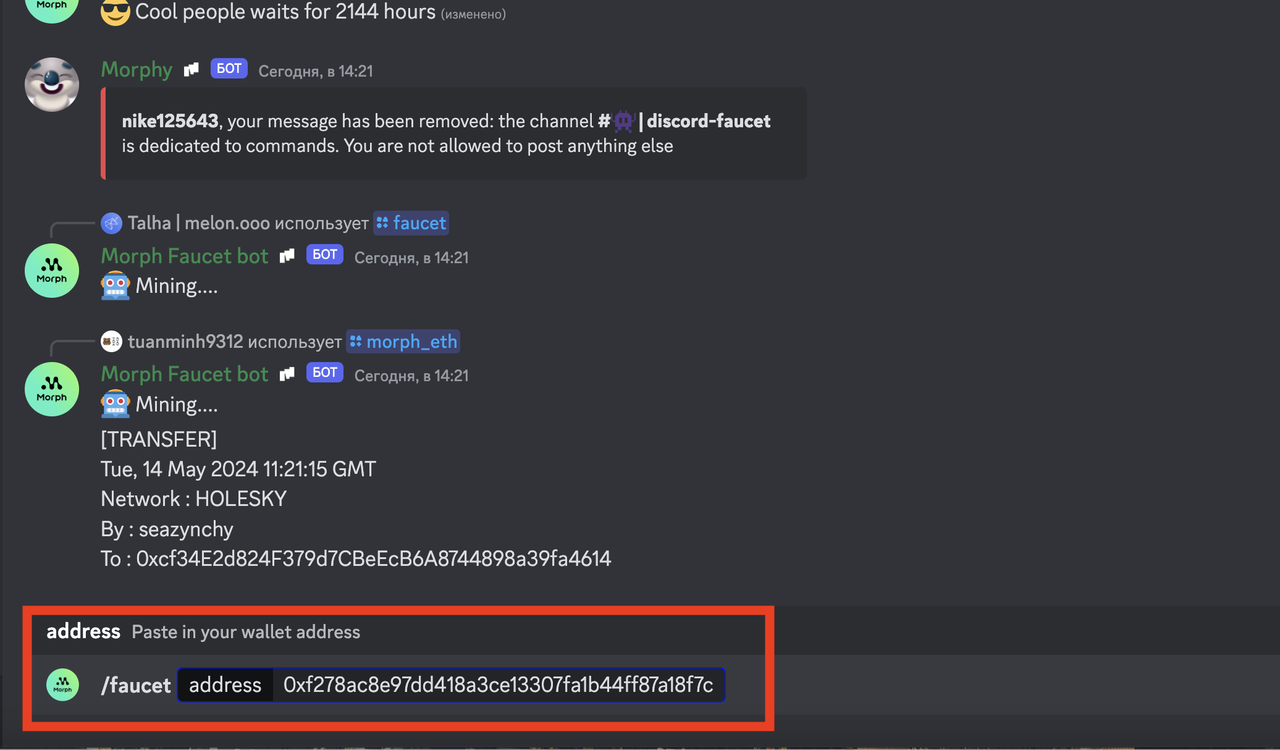The image size is (1280, 750).
Task: Click the tuanminh9312 username
Action: [x=185, y=342]
